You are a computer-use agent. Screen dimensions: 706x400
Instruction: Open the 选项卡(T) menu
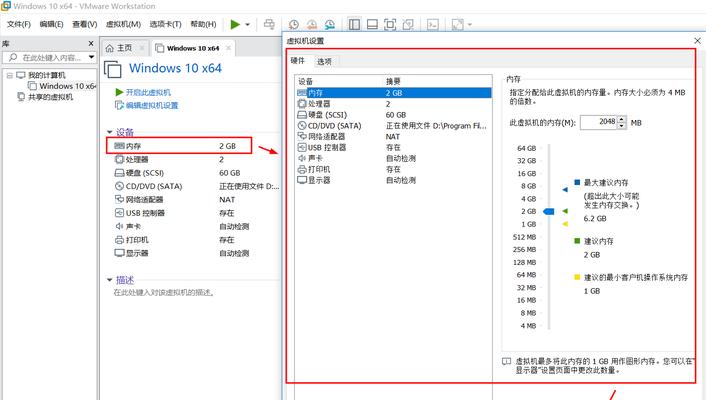[x=165, y=24]
